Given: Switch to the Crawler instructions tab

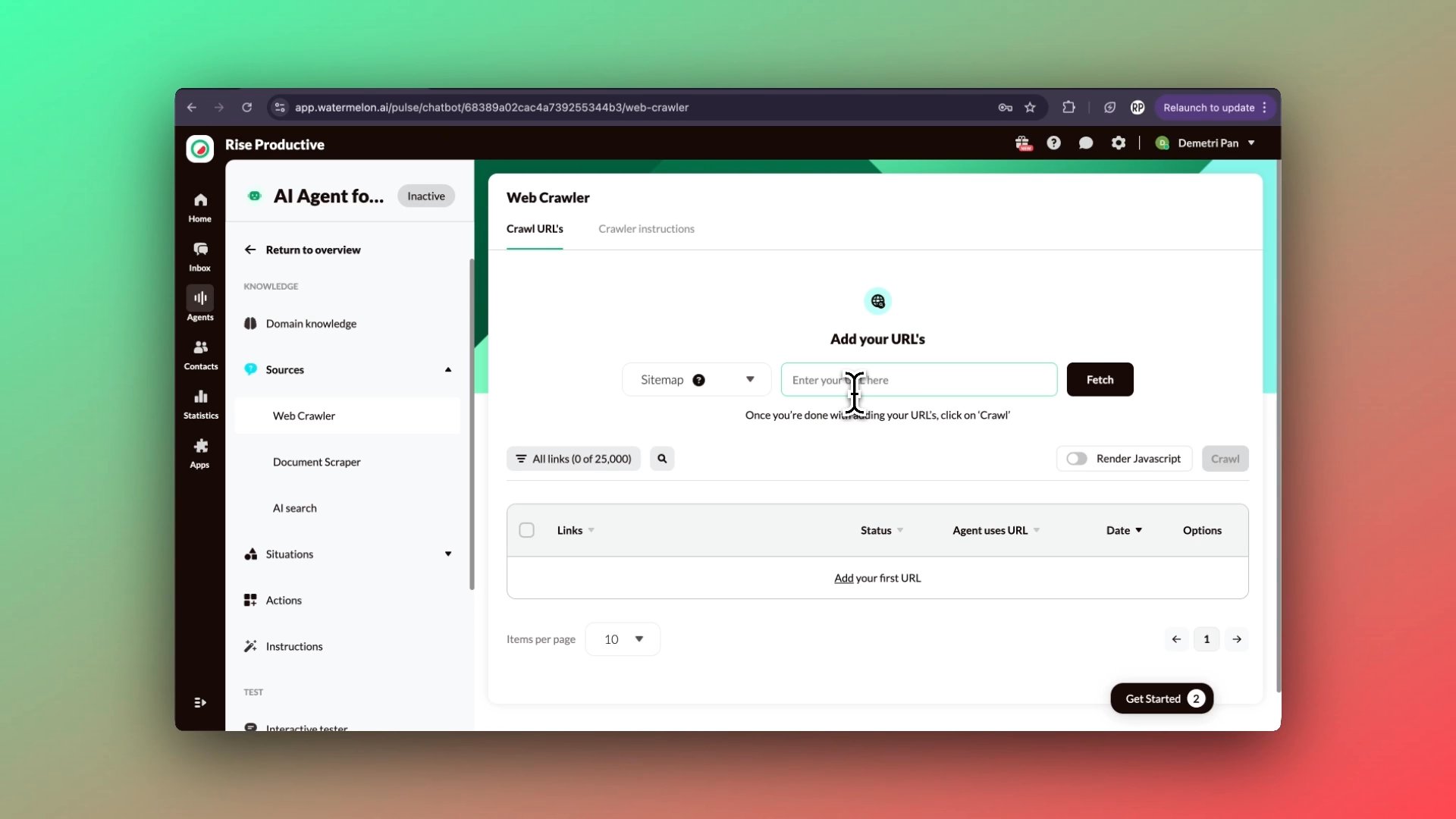Looking at the screenshot, I should 646,229.
